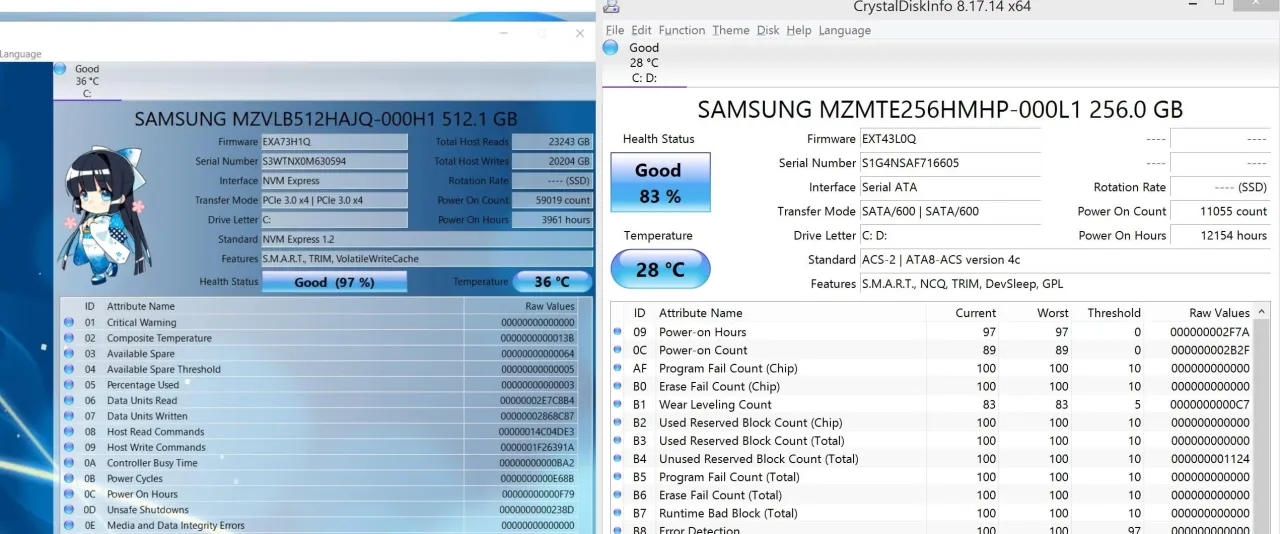The height and width of the screenshot is (534, 1280).
Task: Click the CrystalDiskInfo title bar app icon
Action: [611, 7]
